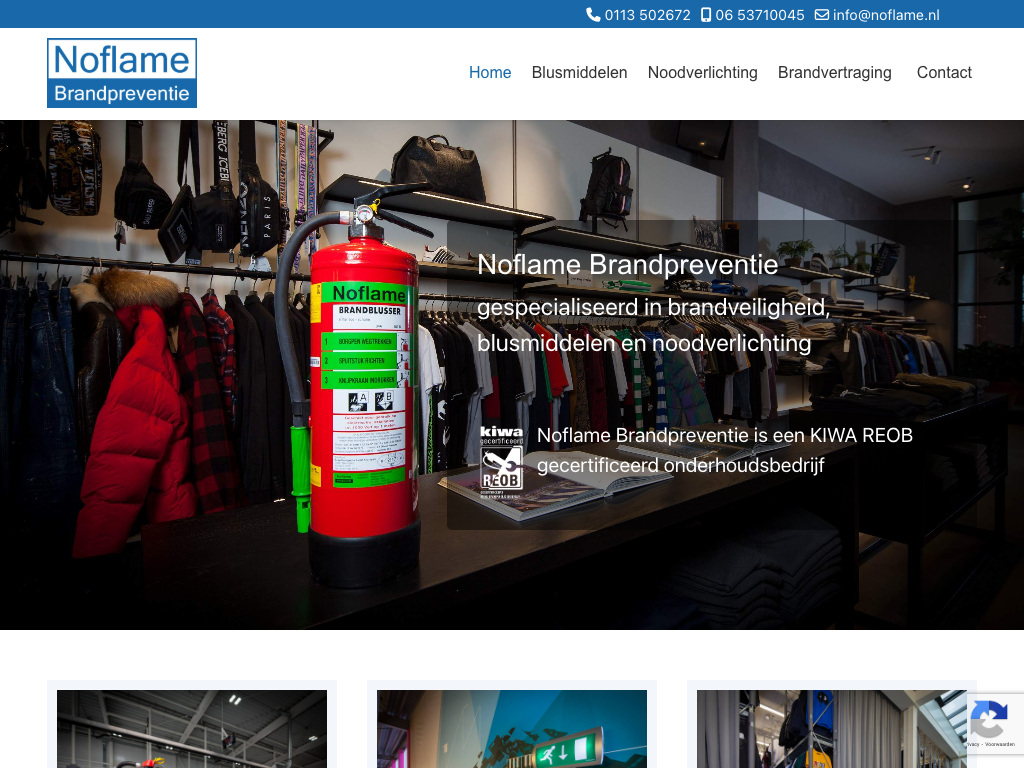Open the left card thumbnail image

tap(192, 729)
